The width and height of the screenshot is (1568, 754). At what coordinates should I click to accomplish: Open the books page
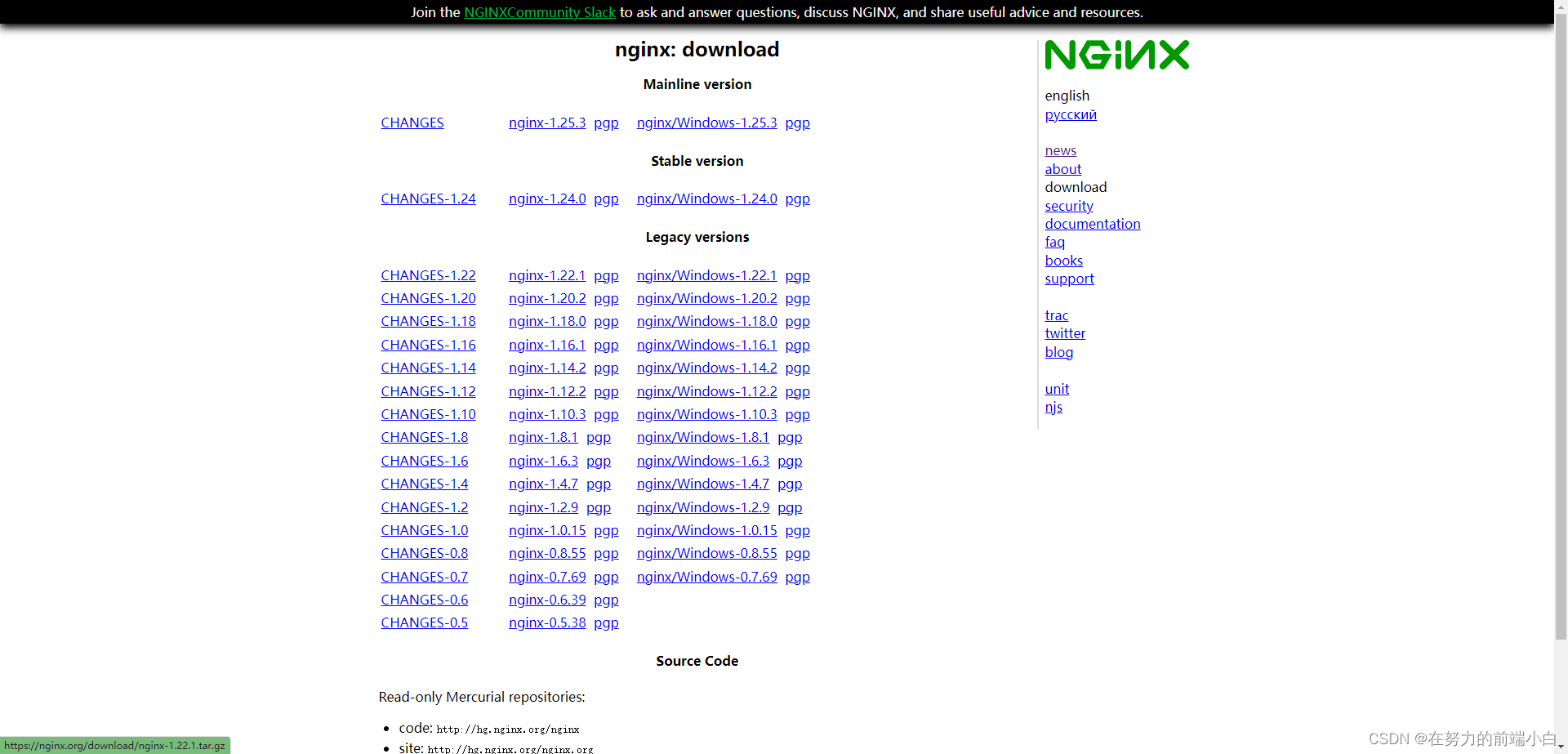tap(1064, 261)
